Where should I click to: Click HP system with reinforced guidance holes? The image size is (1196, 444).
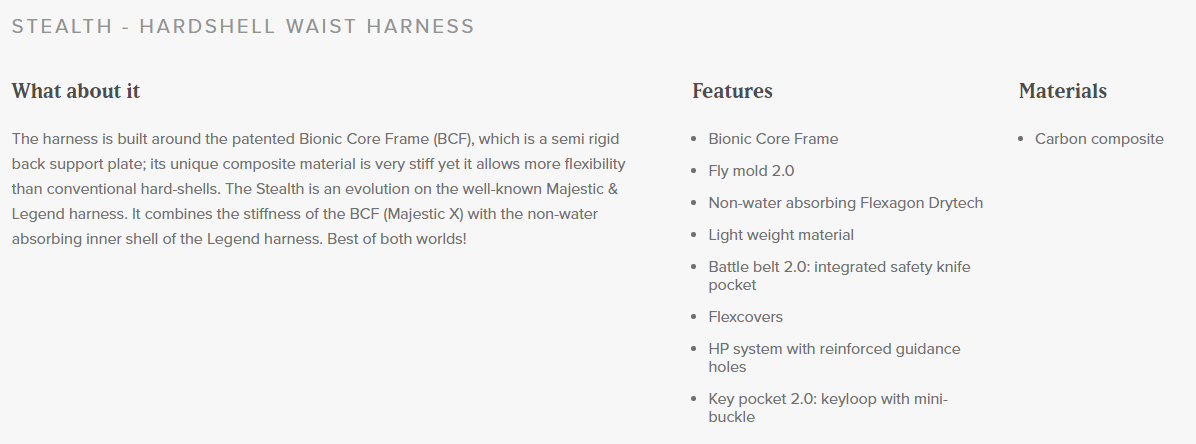point(834,358)
